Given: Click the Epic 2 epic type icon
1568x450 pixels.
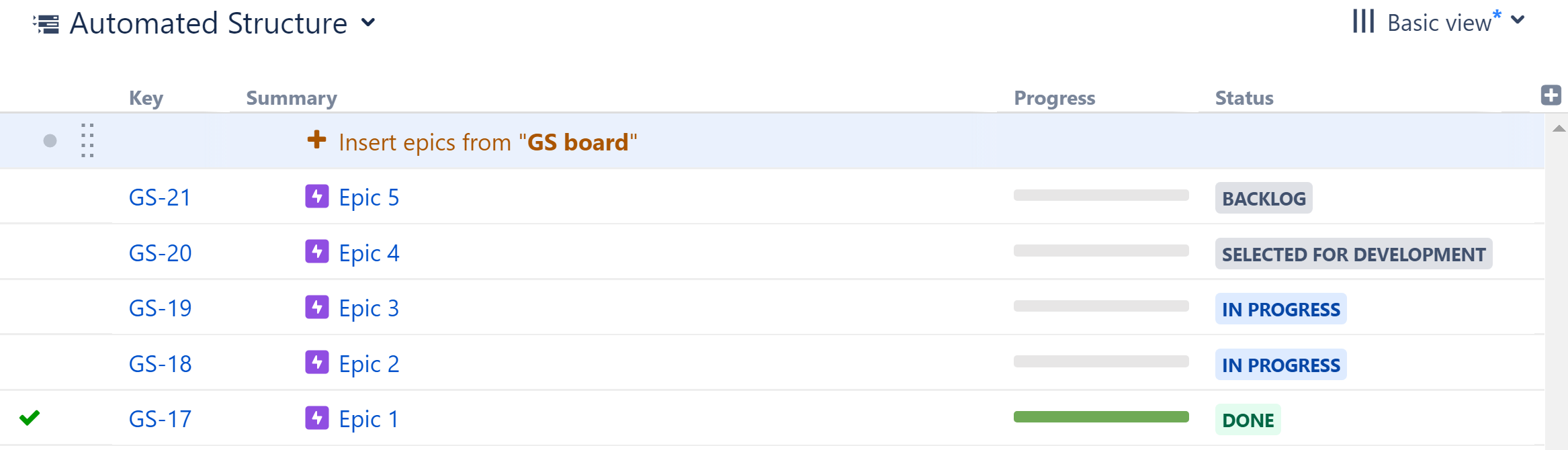Looking at the screenshot, I should [316, 363].
